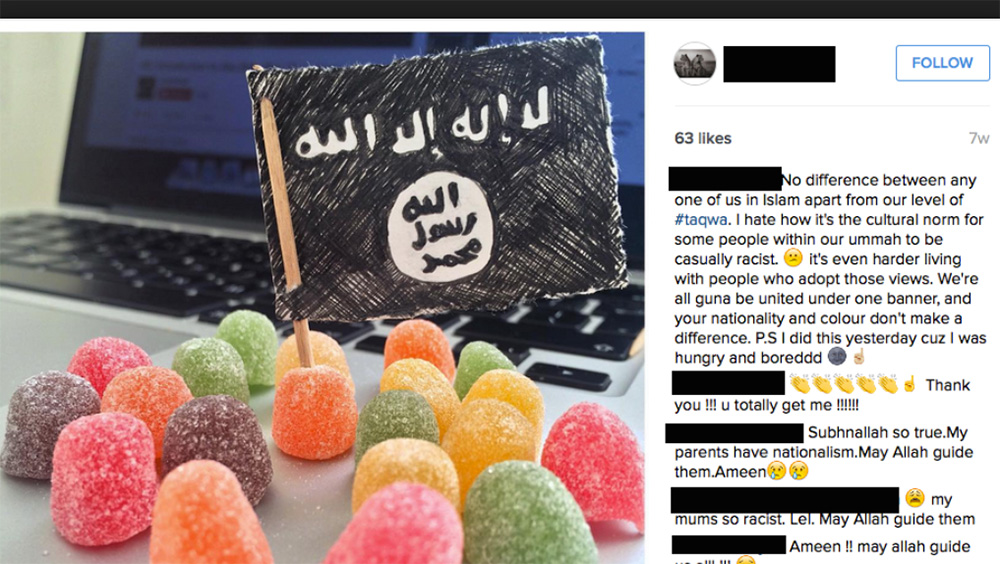This screenshot has height=564, width=1000.
Task: Click the redacted username beside the avatar
Action: [x=779, y=64]
